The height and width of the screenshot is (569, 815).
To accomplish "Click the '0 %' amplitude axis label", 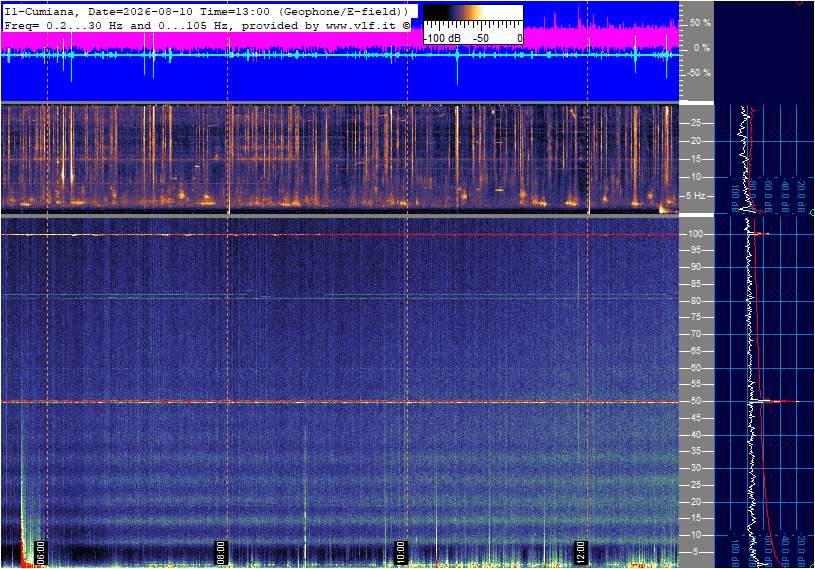I will pos(702,48).
